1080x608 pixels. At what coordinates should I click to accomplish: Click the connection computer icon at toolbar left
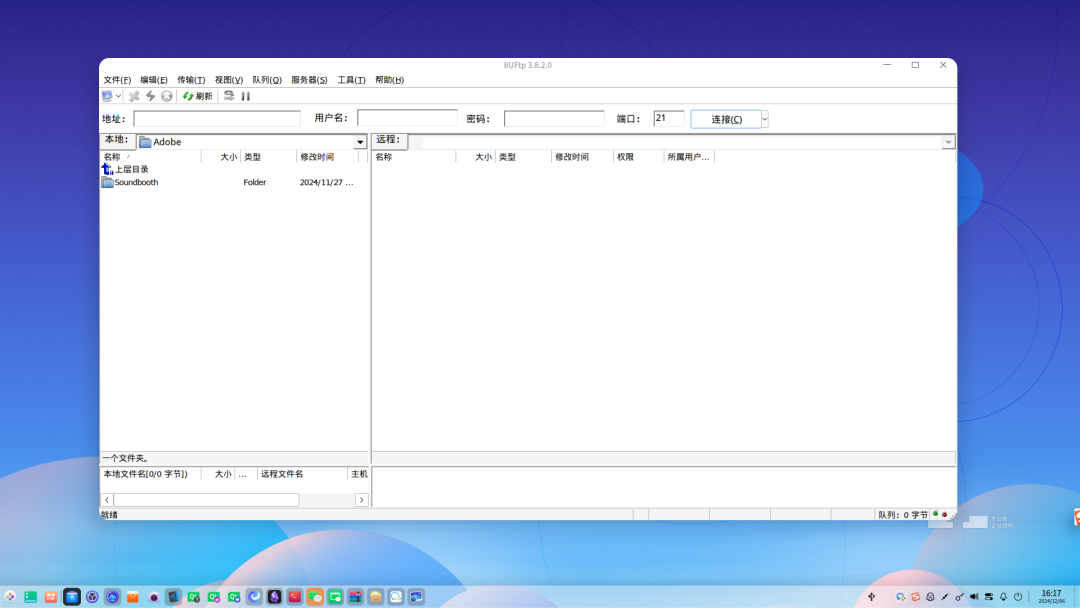108,96
